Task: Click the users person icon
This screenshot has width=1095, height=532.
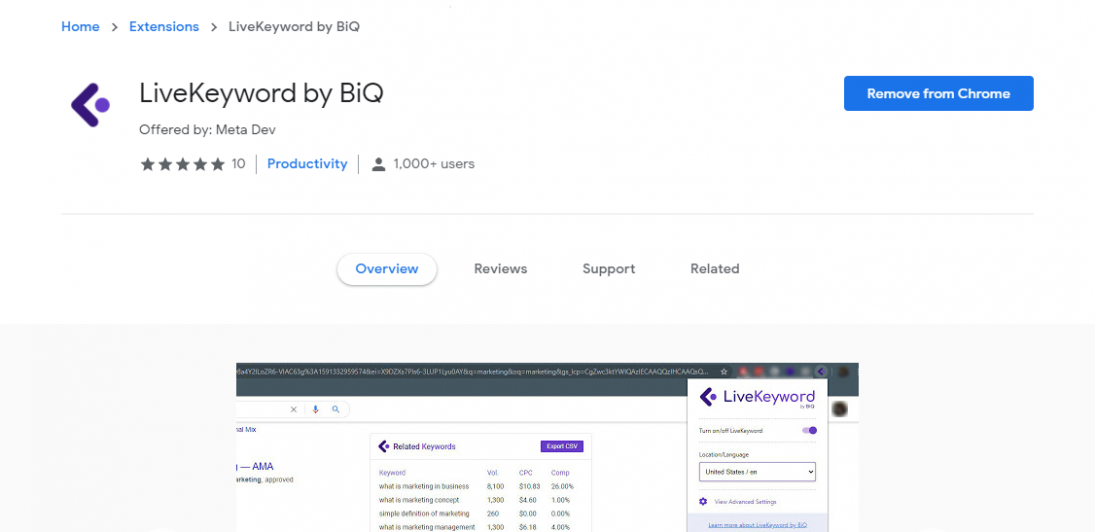Action: tap(379, 164)
